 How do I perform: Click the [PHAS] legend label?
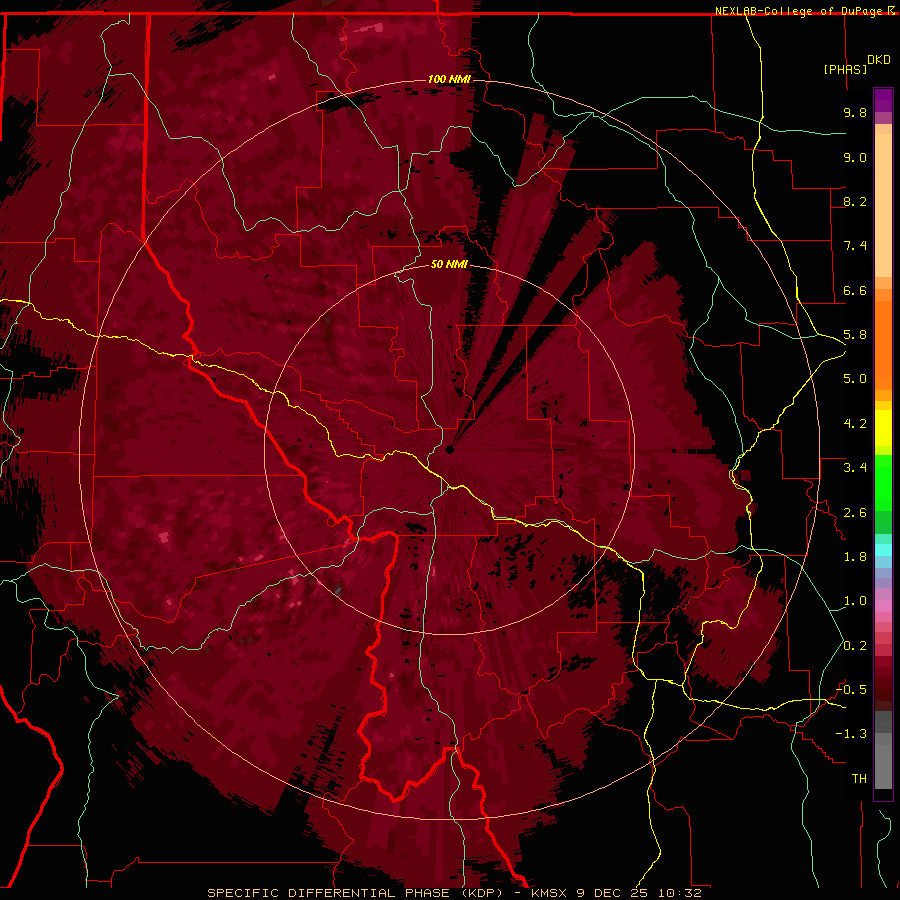click(x=845, y=69)
